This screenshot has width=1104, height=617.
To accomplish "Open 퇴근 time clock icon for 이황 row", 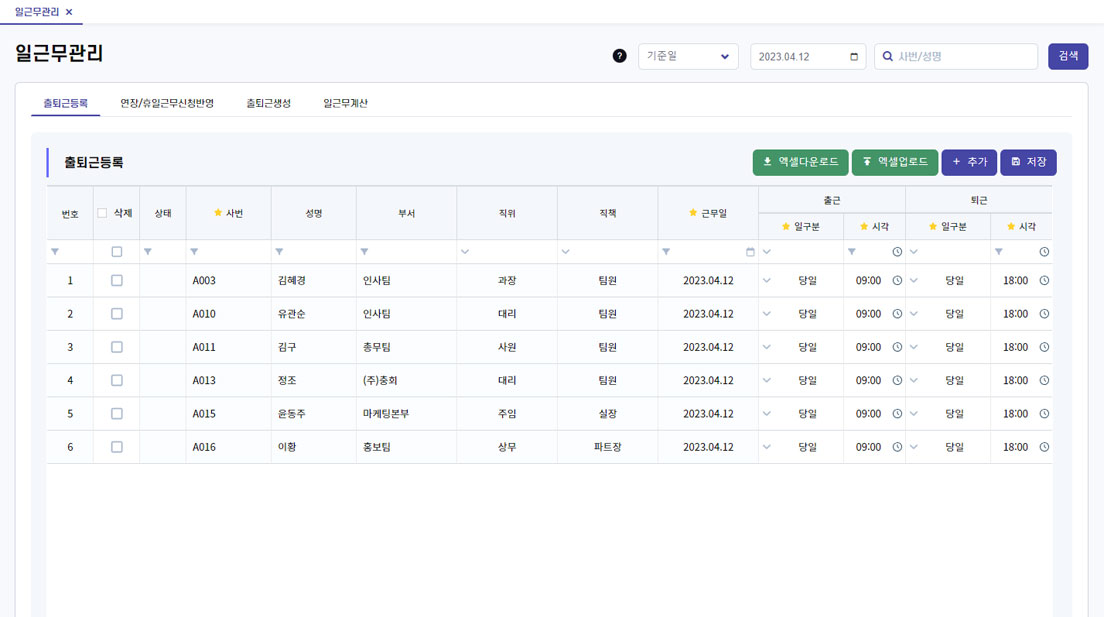I will point(1044,447).
